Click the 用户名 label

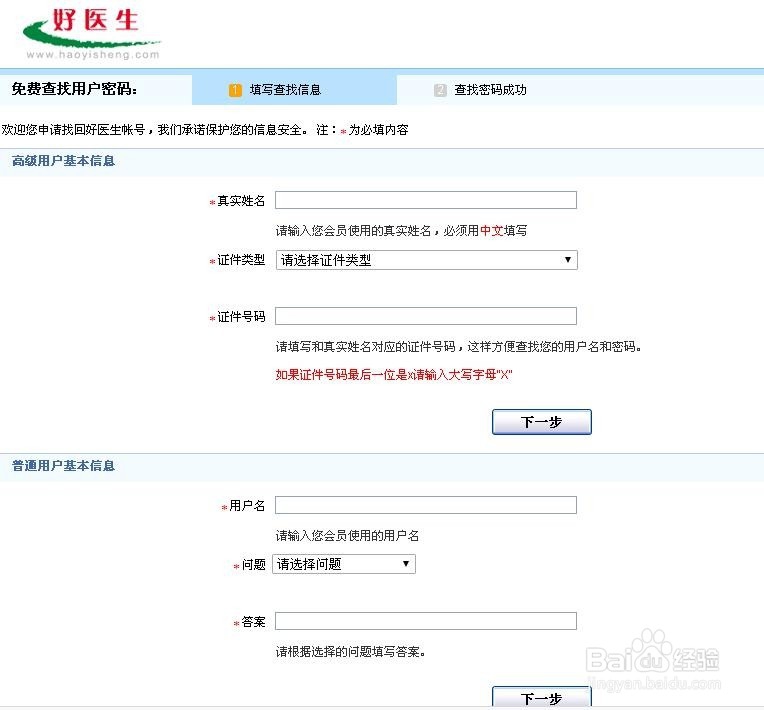click(x=247, y=506)
